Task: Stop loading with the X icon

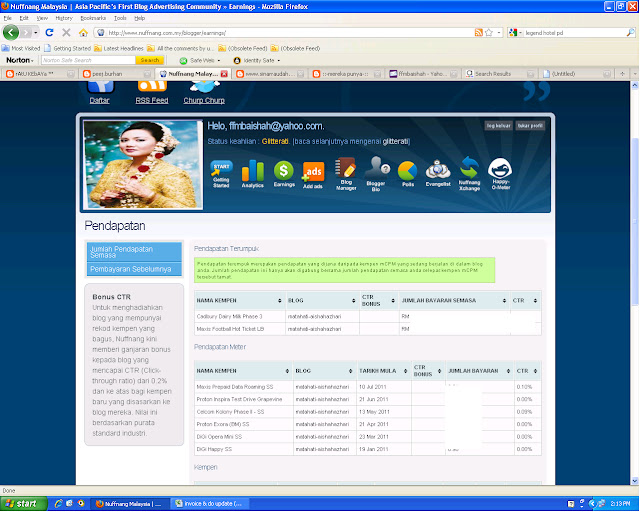Action: [x=66, y=32]
